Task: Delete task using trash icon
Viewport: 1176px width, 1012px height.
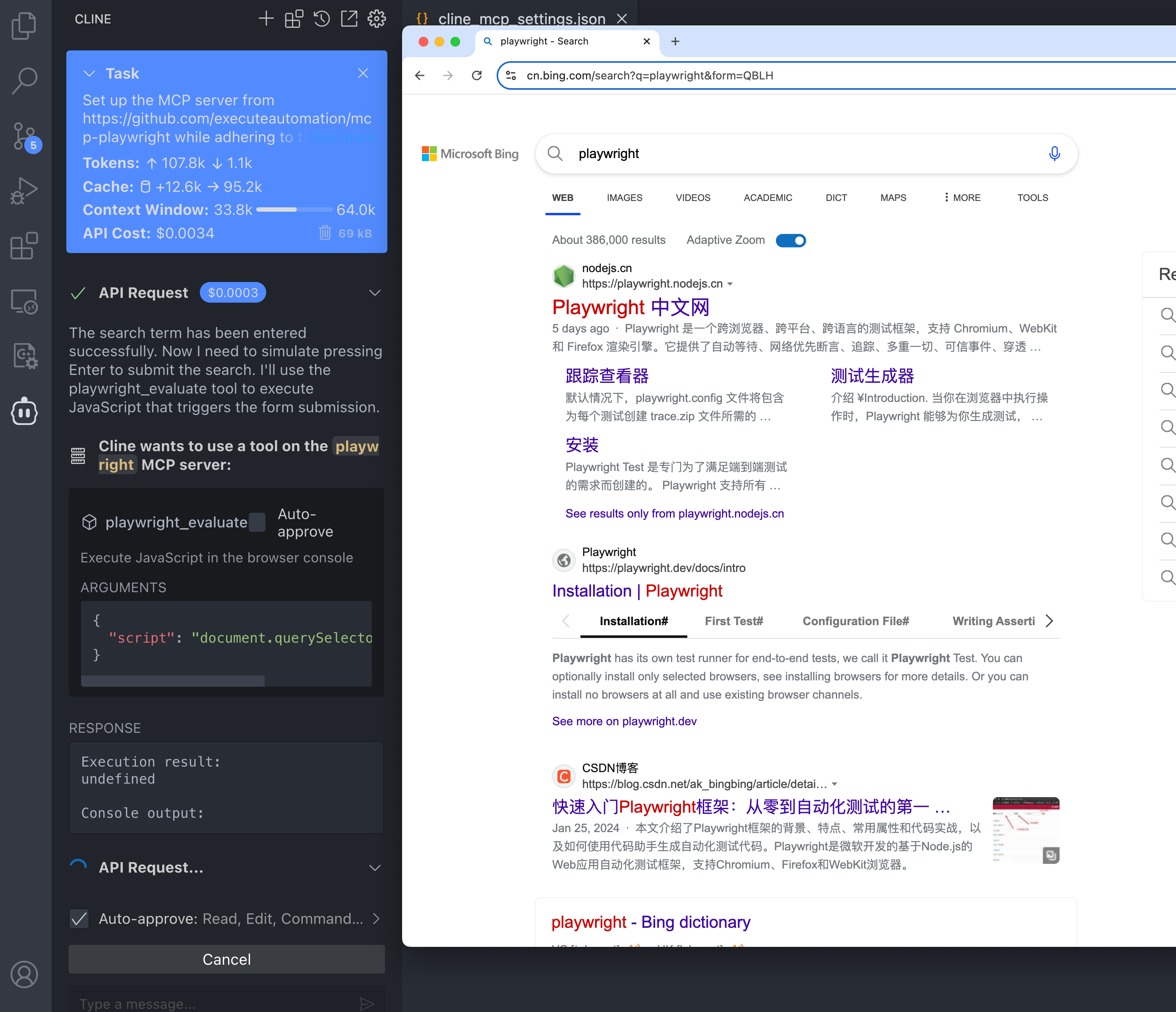Action: [x=325, y=233]
